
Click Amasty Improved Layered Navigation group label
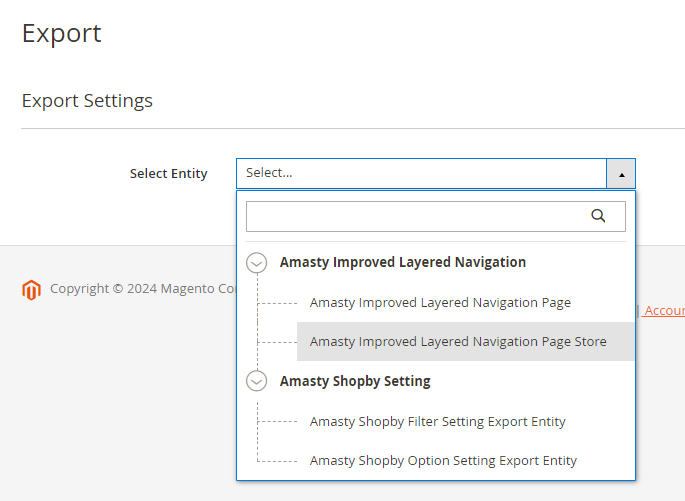click(x=403, y=262)
